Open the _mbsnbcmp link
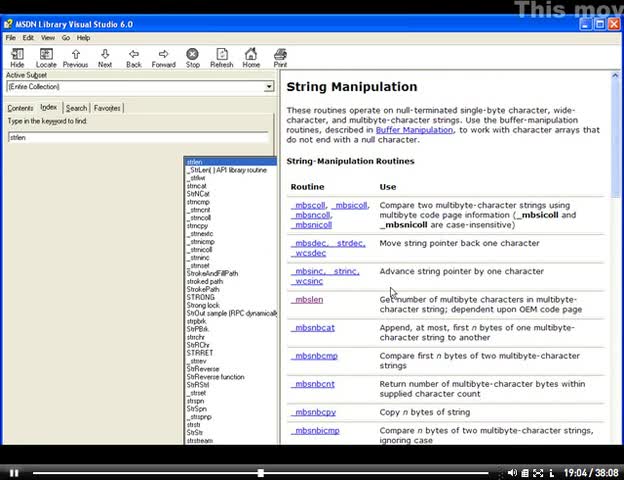Screen dimensions: 624x480 coord(314,356)
